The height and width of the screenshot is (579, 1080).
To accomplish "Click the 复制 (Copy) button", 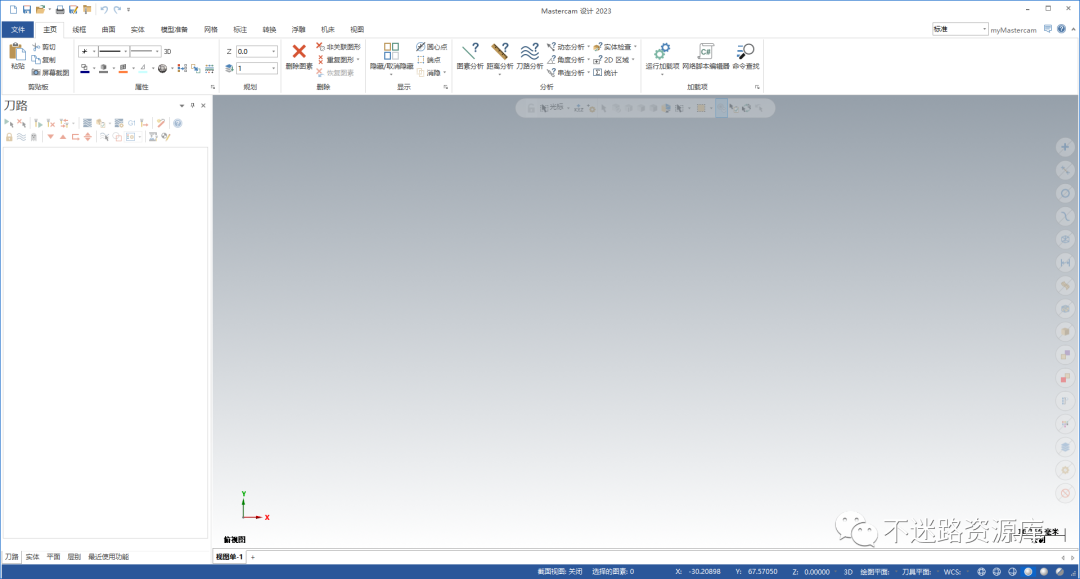I will (x=44, y=60).
